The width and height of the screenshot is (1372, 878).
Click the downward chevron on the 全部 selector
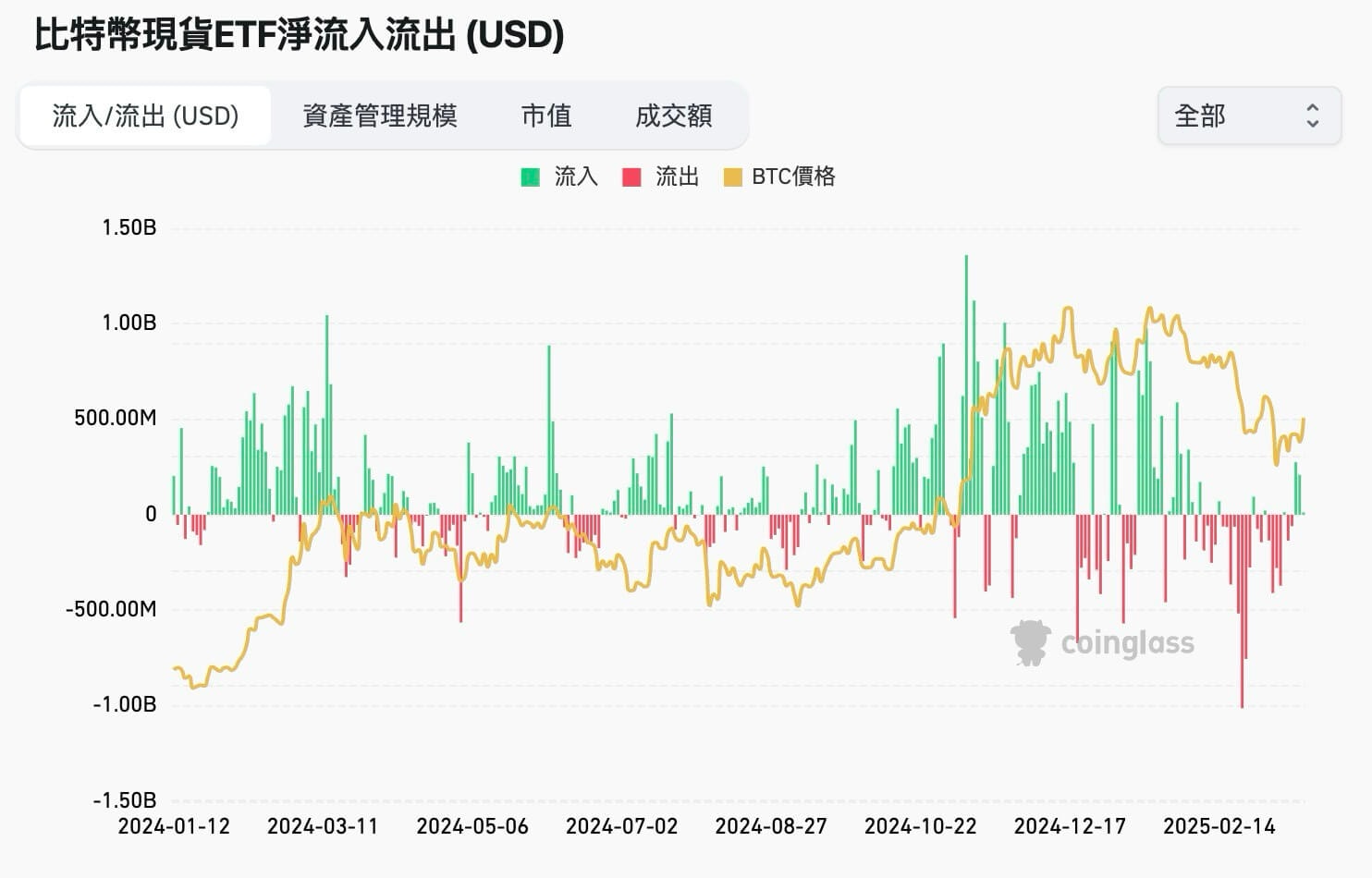[x=1314, y=125]
